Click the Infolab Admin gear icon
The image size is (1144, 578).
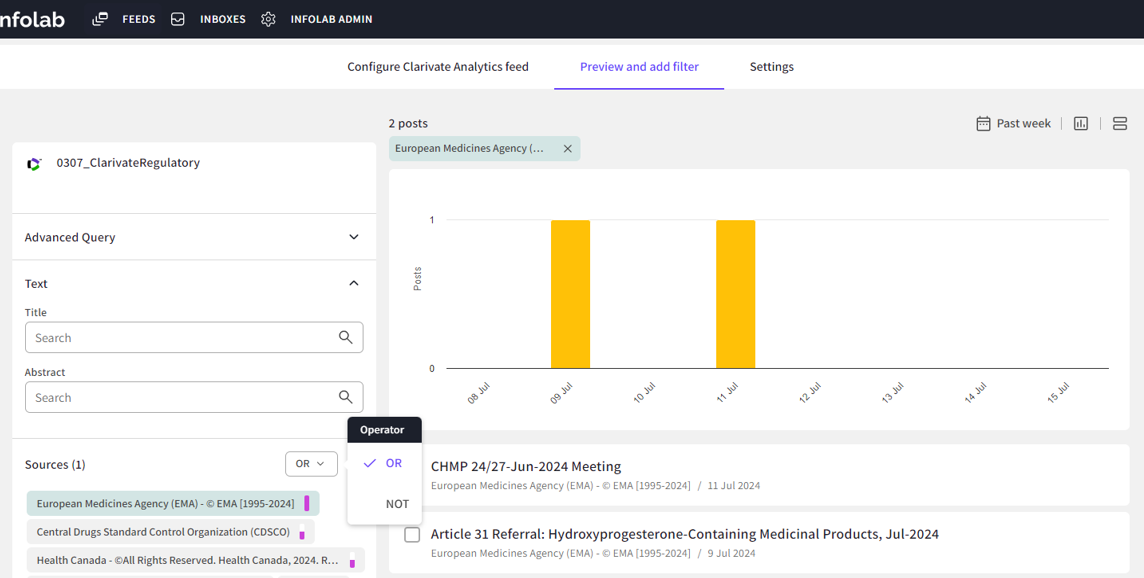click(x=268, y=19)
